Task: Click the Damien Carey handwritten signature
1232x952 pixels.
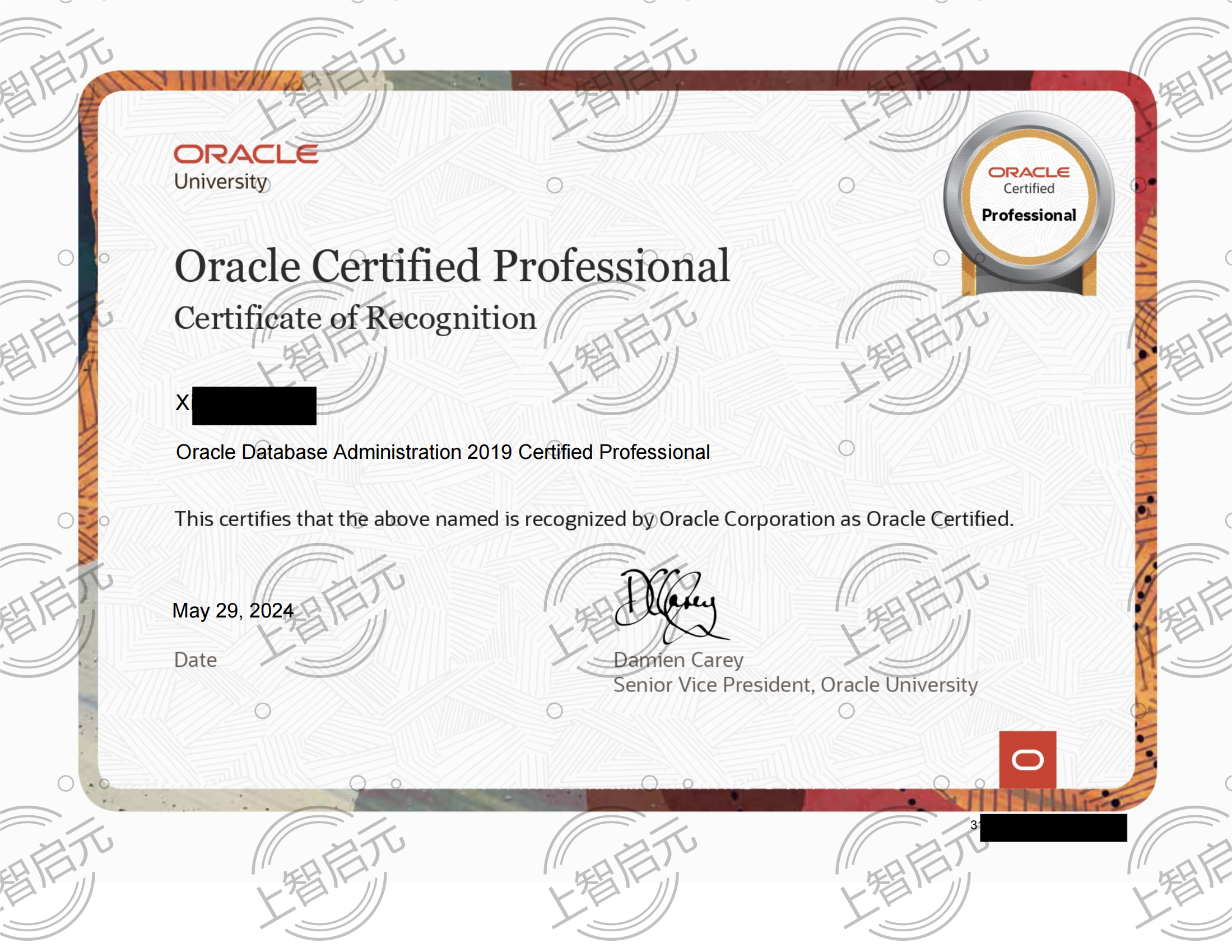Action: [x=671, y=606]
